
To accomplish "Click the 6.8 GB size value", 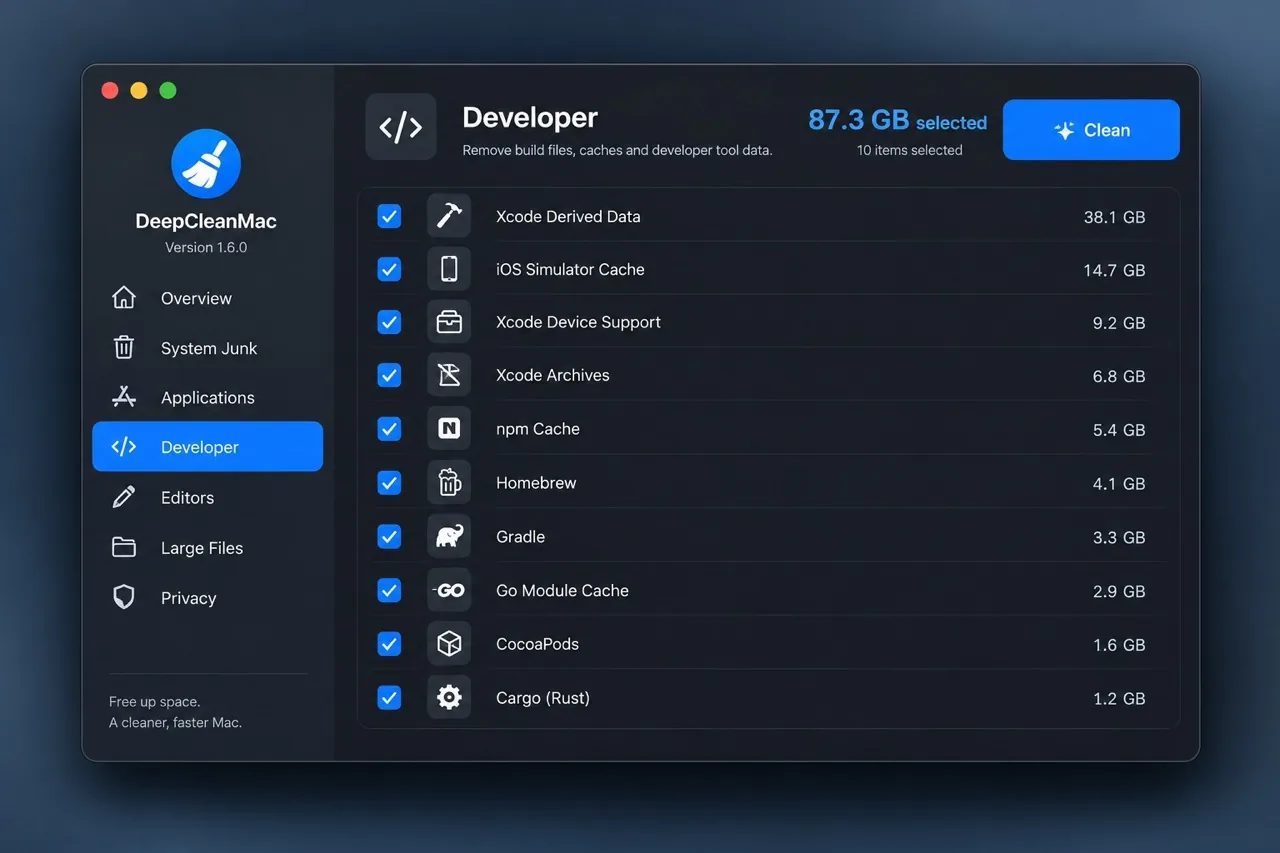I will (1119, 376).
